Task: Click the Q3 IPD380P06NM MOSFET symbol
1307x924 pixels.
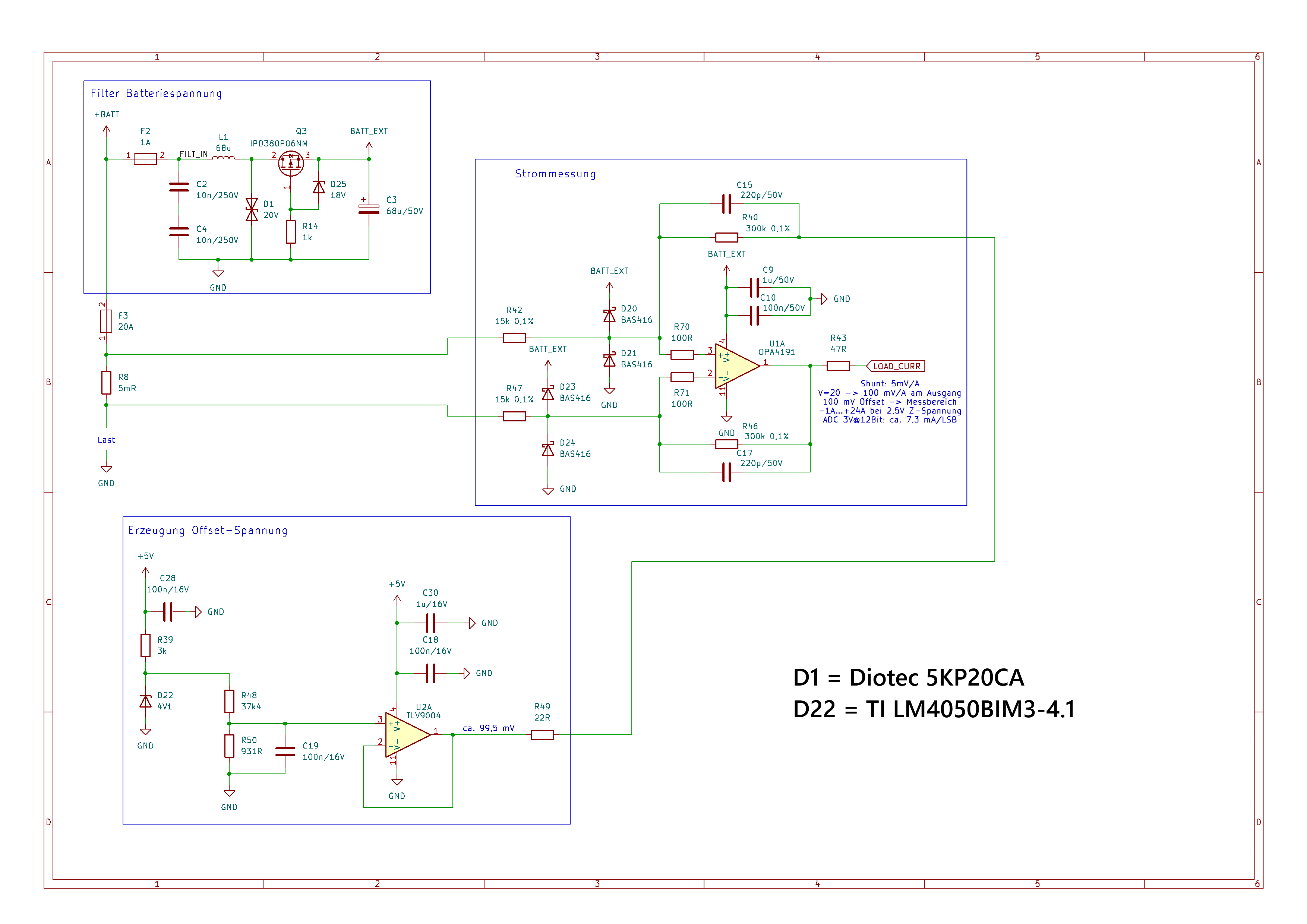Action: tap(291, 163)
